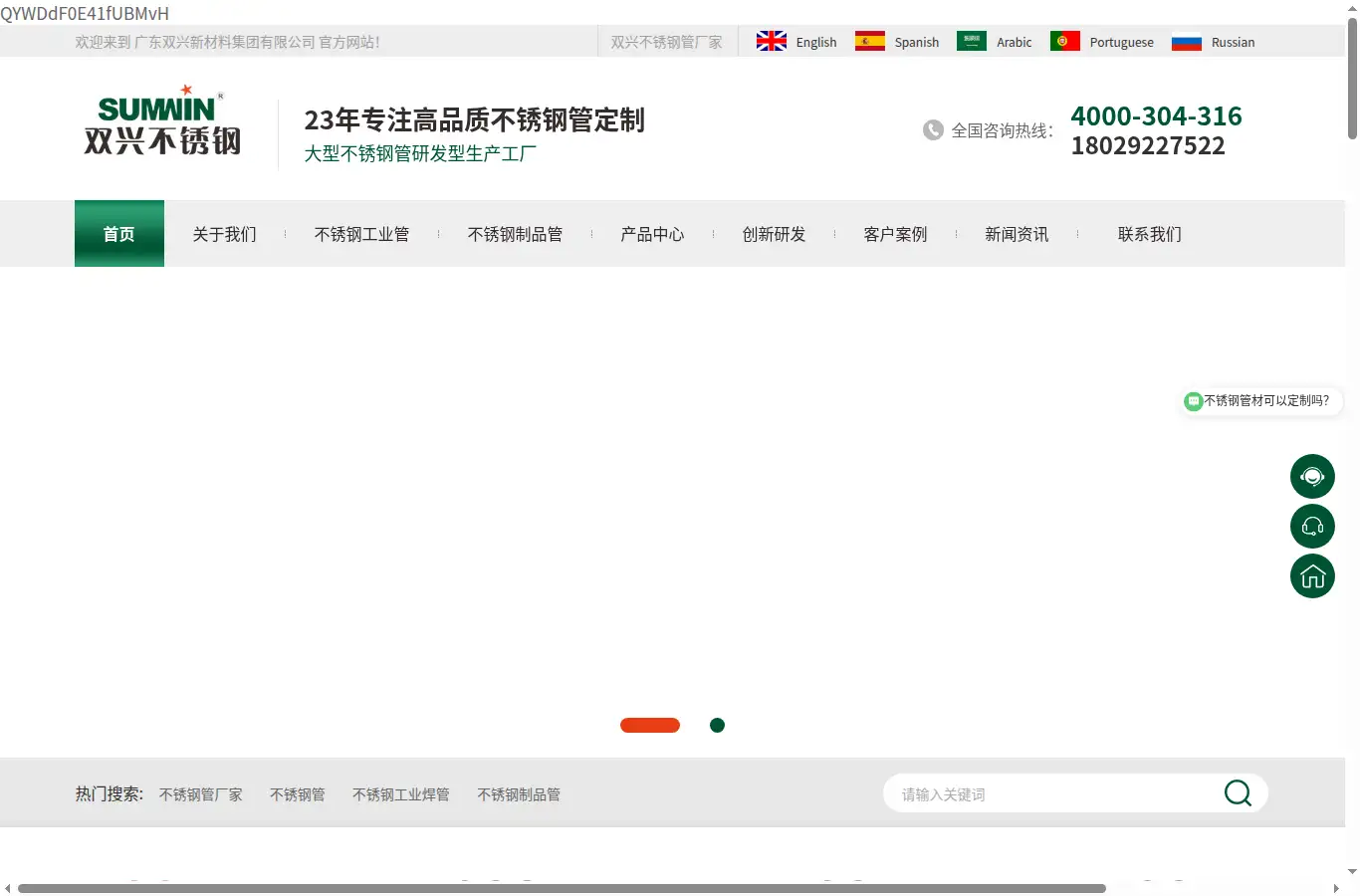Image resolution: width=1360 pixels, height=896 pixels.
Task: Click the Portugal flag icon
Action: [1065, 41]
